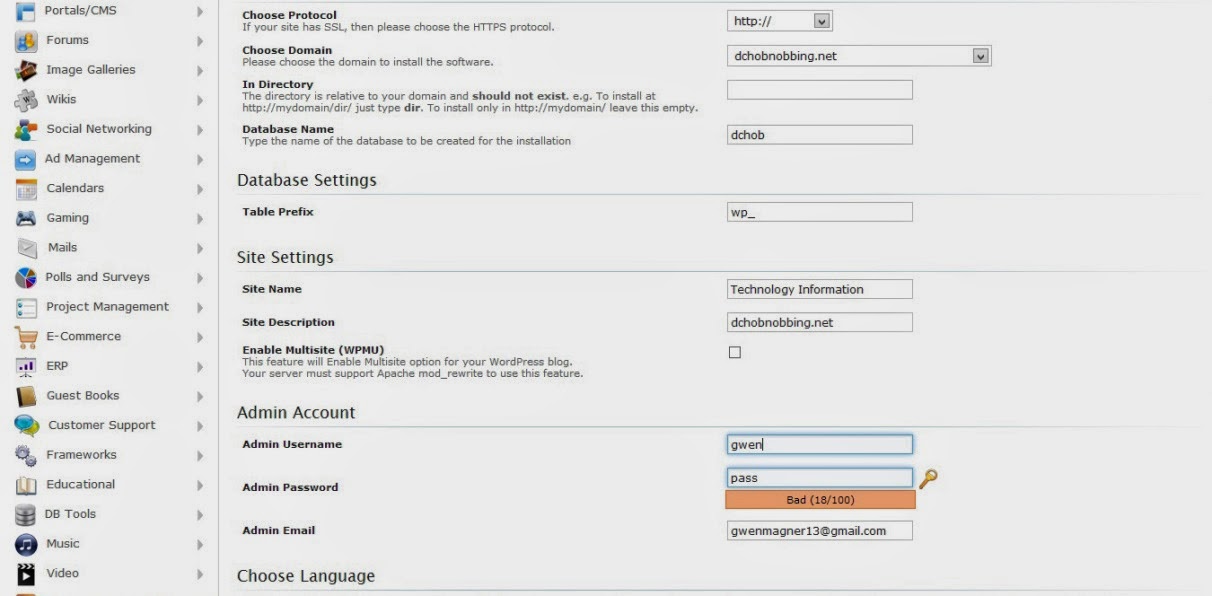
Task: Click the Project Management icon
Action: click(x=26, y=307)
